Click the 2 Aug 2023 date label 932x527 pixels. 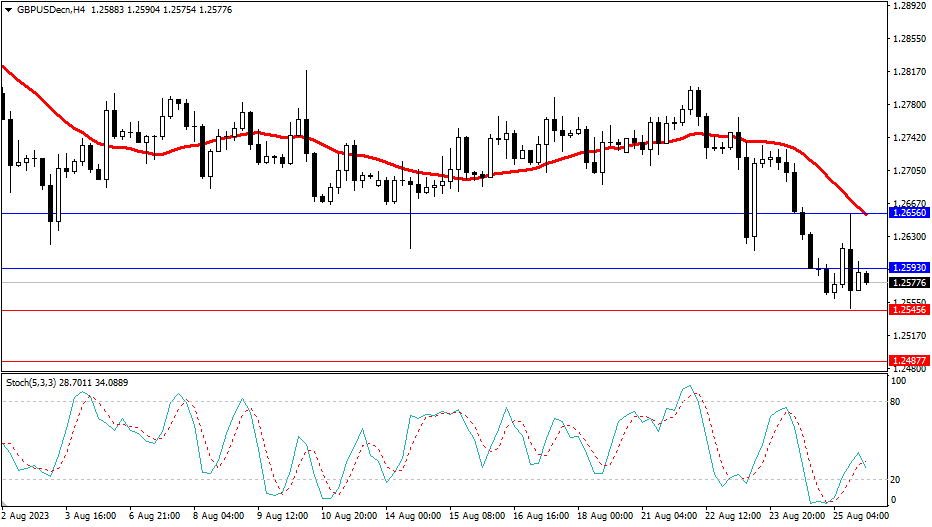point(24,516)
